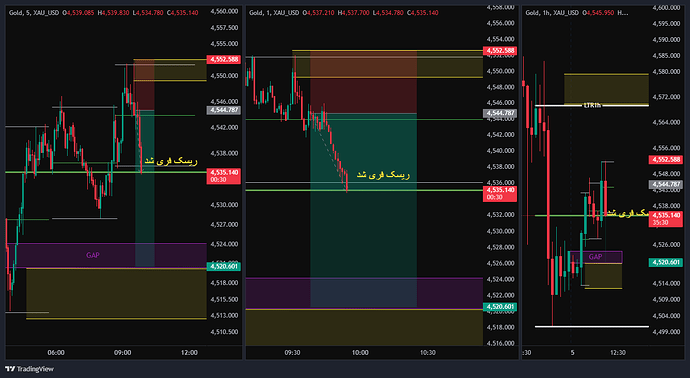Click the 12:00 time axis label

click(189, 352)
